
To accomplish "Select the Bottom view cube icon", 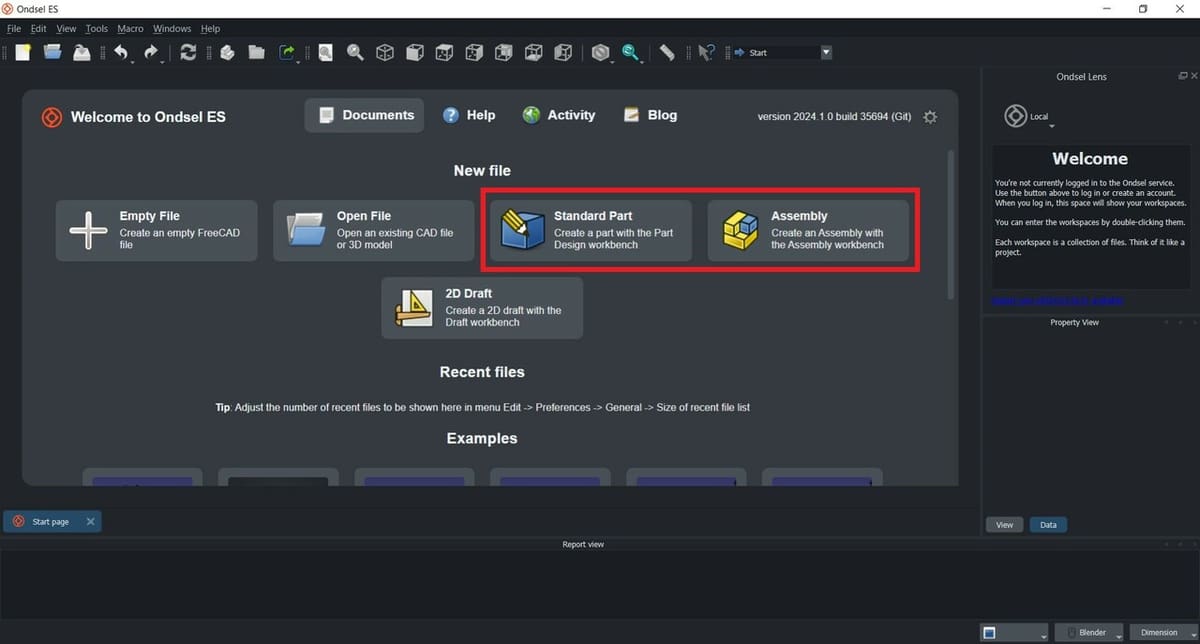I will [x=534, y=53].
